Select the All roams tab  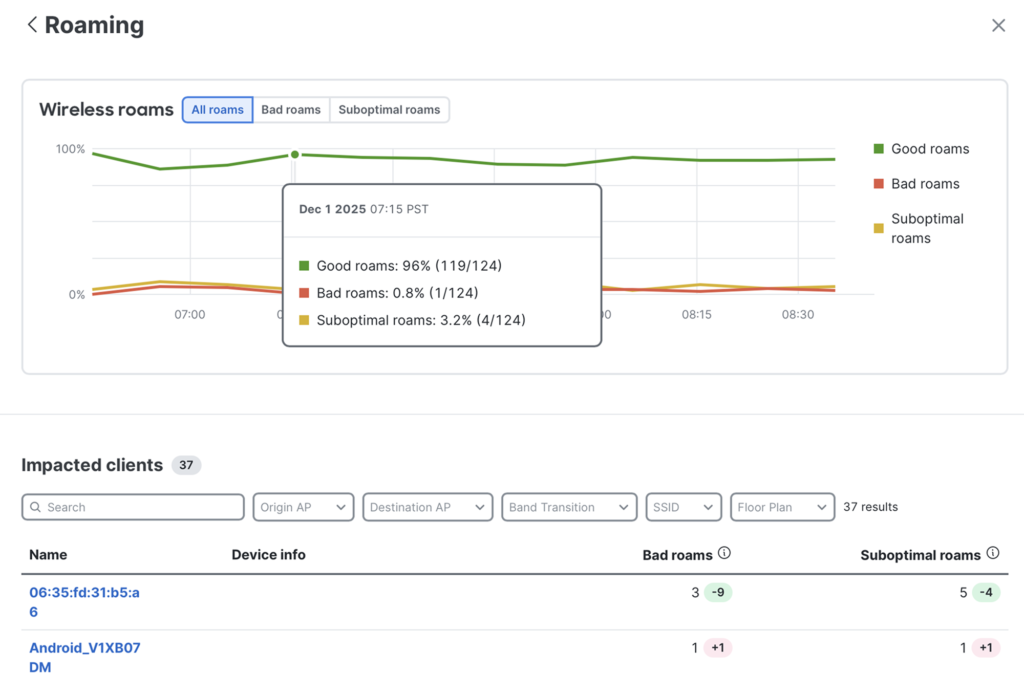217,110
